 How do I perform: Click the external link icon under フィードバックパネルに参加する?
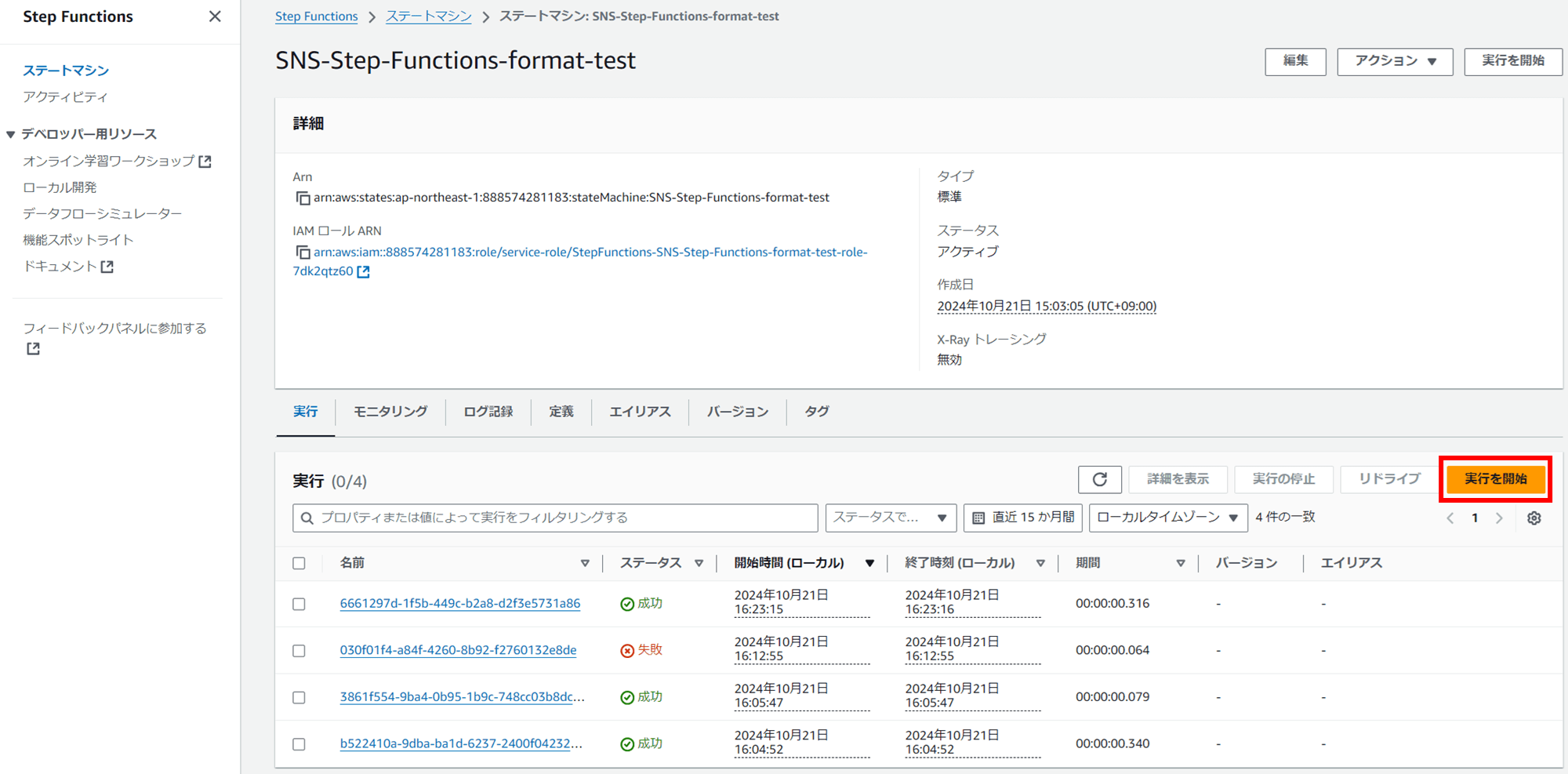(33, 348)
